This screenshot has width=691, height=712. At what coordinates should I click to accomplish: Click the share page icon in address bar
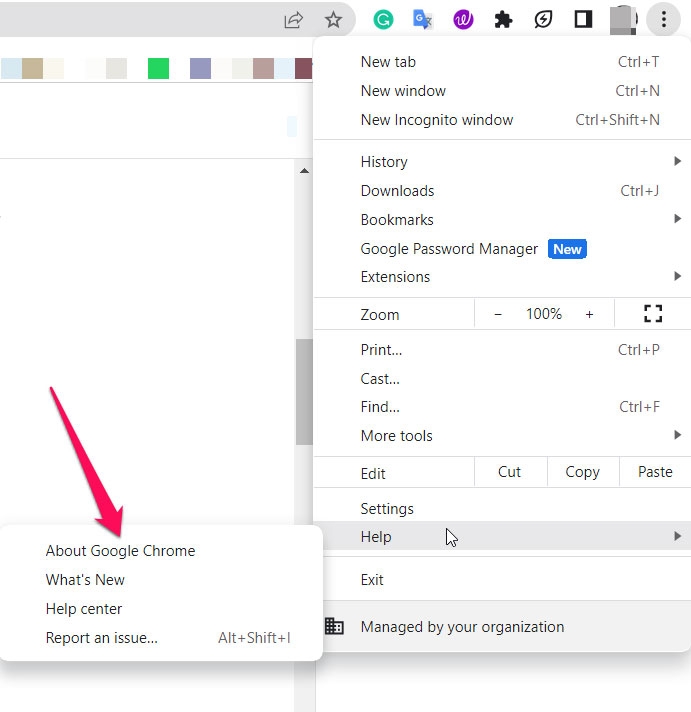pyautogui.click(x=293, y=20)
